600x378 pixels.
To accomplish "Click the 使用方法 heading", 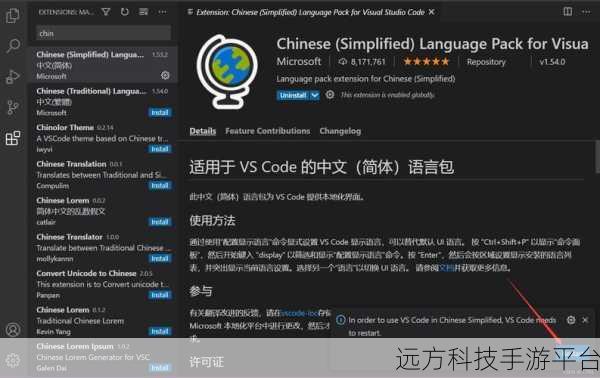I will pos(212,220).
